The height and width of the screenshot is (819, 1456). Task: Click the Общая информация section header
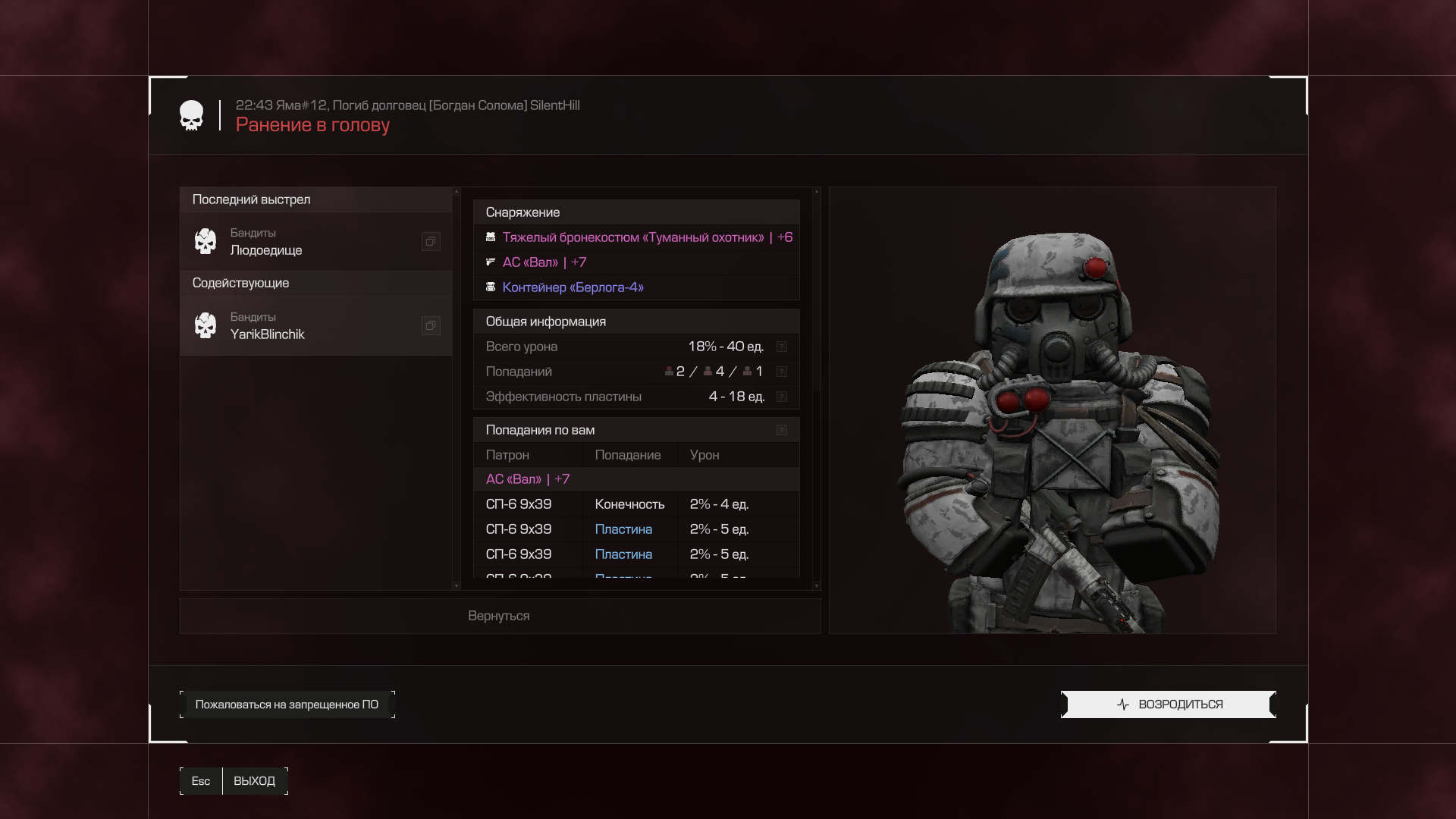click(636, 322)
